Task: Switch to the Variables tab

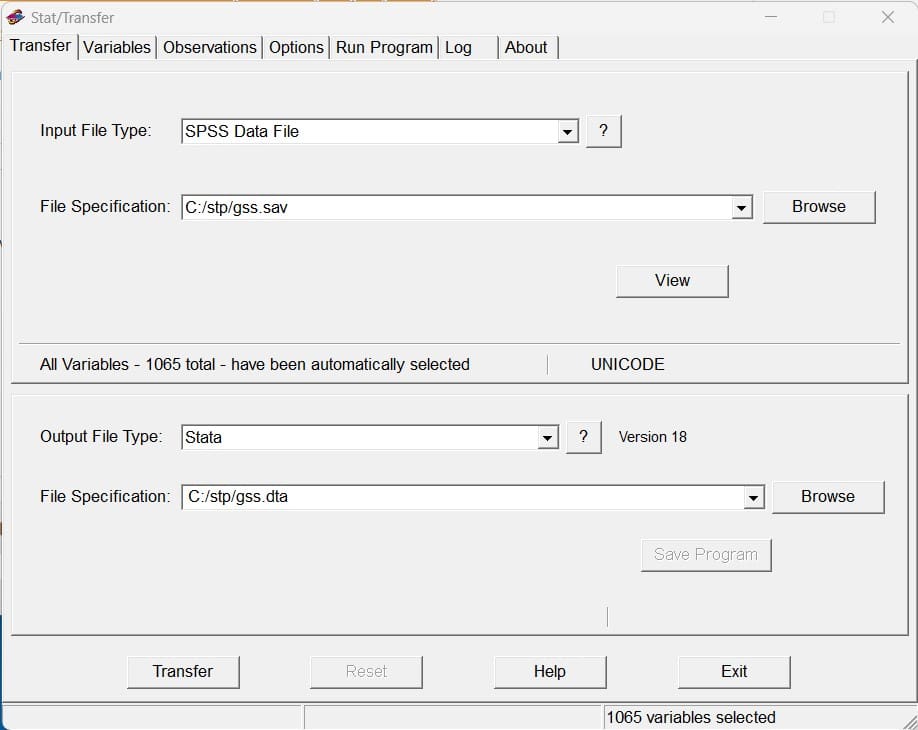Action: pos(117,47)
